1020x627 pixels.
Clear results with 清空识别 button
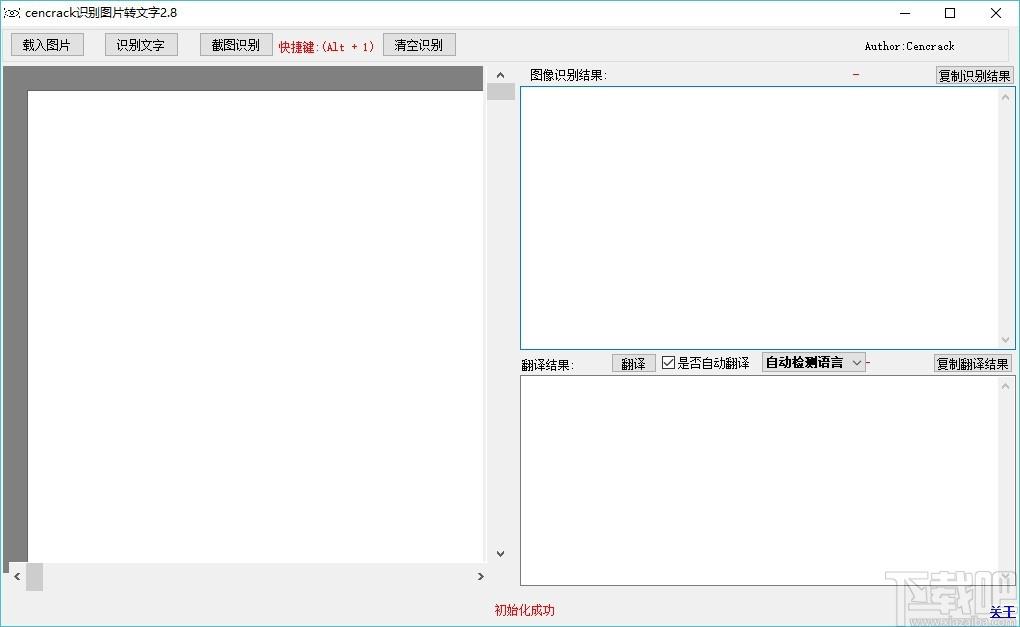click(419, 45)
